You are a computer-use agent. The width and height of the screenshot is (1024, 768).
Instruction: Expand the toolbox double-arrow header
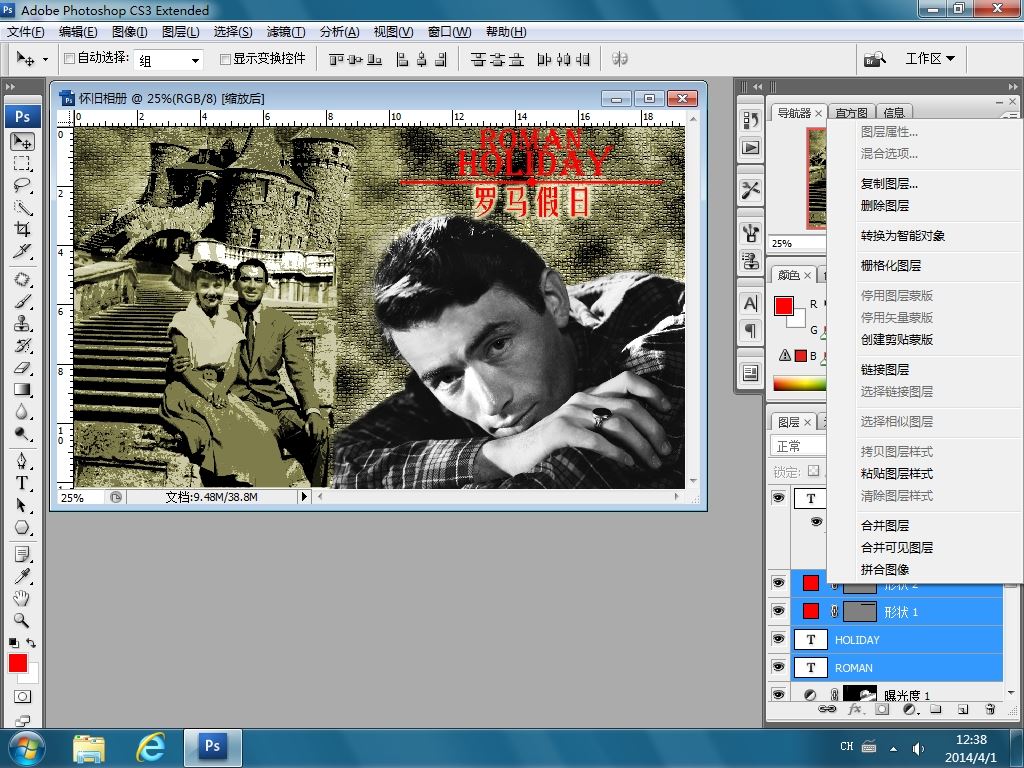[10, 86]
